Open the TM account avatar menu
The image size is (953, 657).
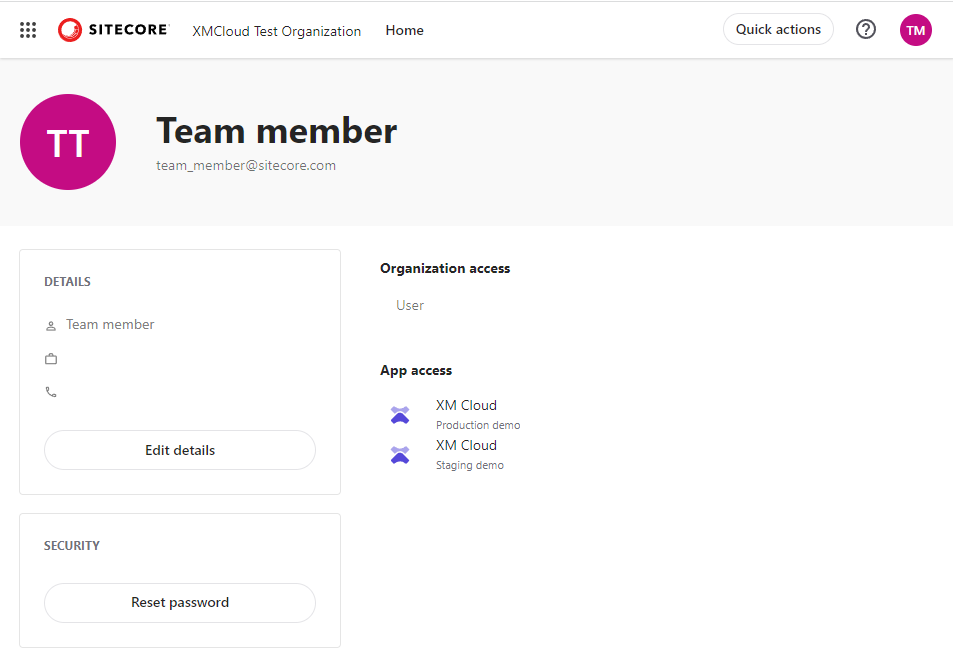(x=915, y=29)
